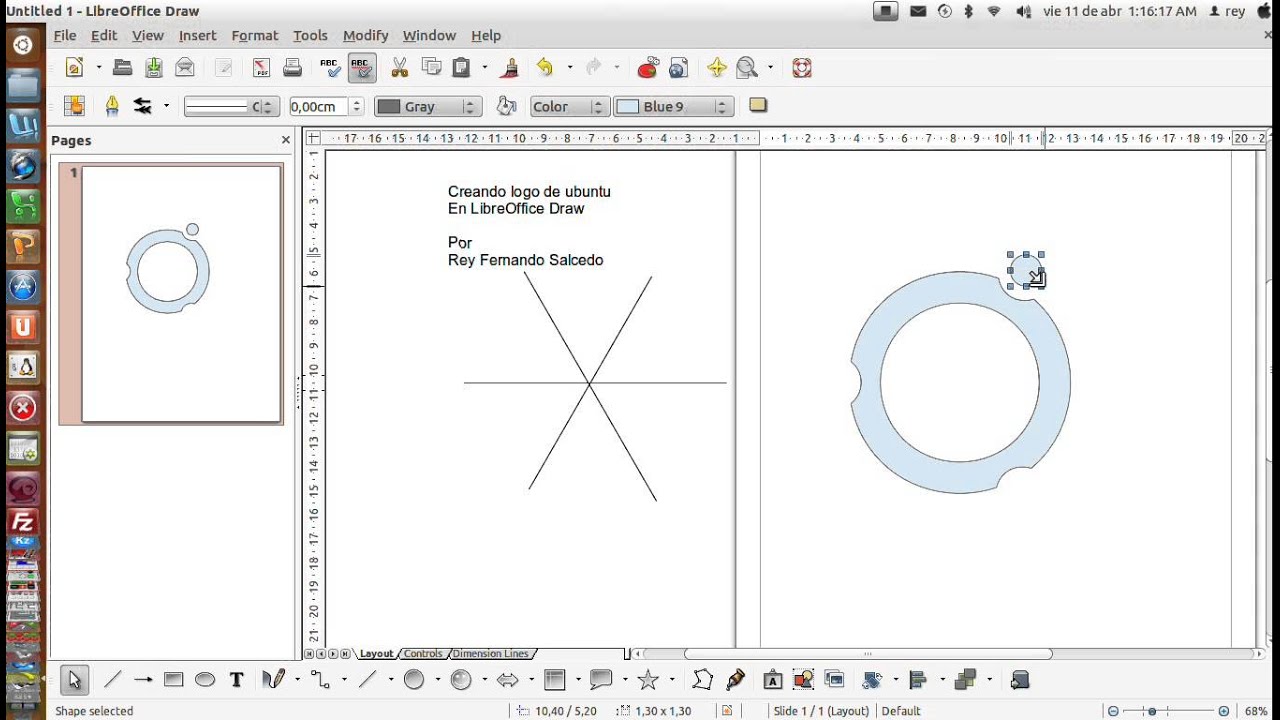Viewport: 1280px width, 720px height.
Task: Copy the selected shape
Action: coord(432,68)
